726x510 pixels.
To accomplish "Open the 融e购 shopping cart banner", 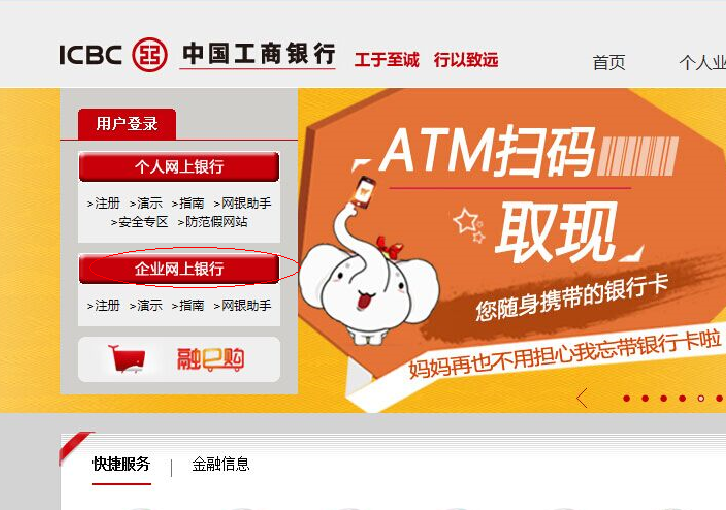I will point(179,359).
